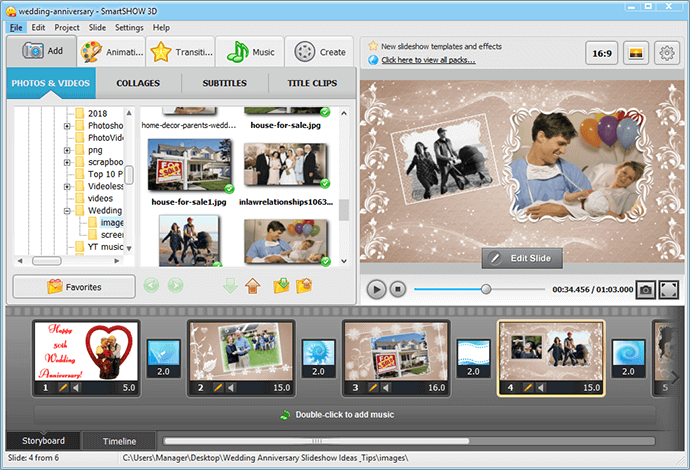Open the Music tab
This screenshot has height=470, width=690.
click(x=250, y=52)
